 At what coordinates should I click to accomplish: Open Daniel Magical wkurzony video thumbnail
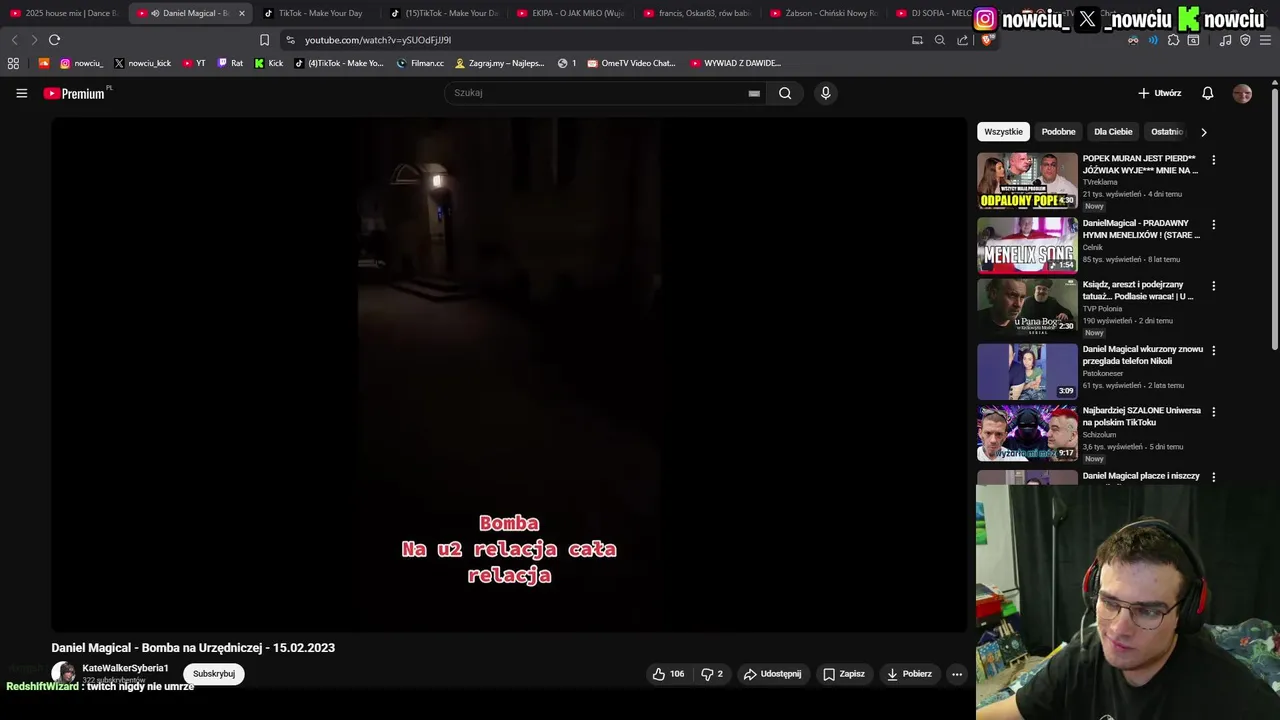[1027, 371]
